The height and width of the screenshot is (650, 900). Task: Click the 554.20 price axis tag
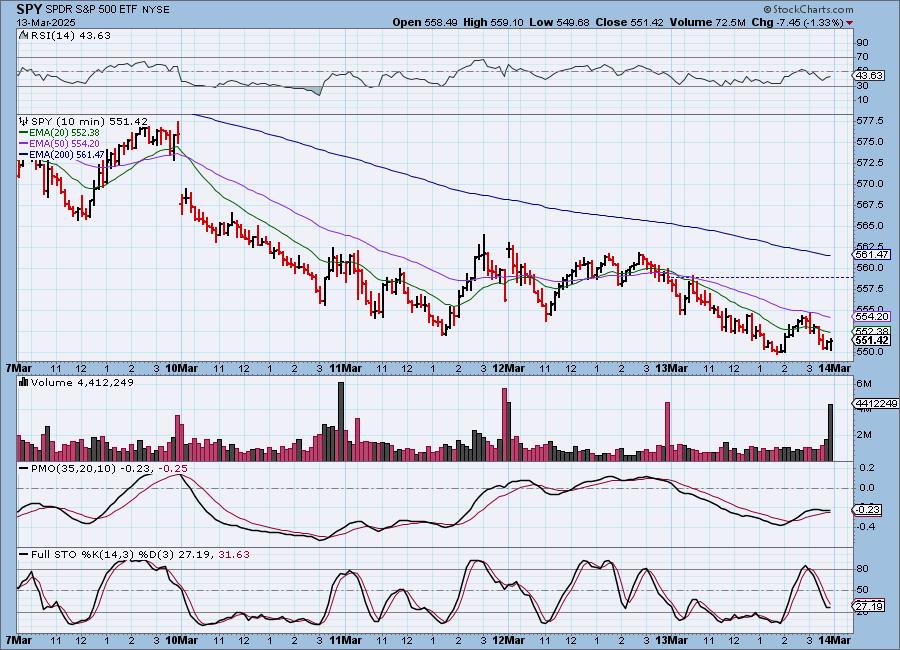point(872,316)
